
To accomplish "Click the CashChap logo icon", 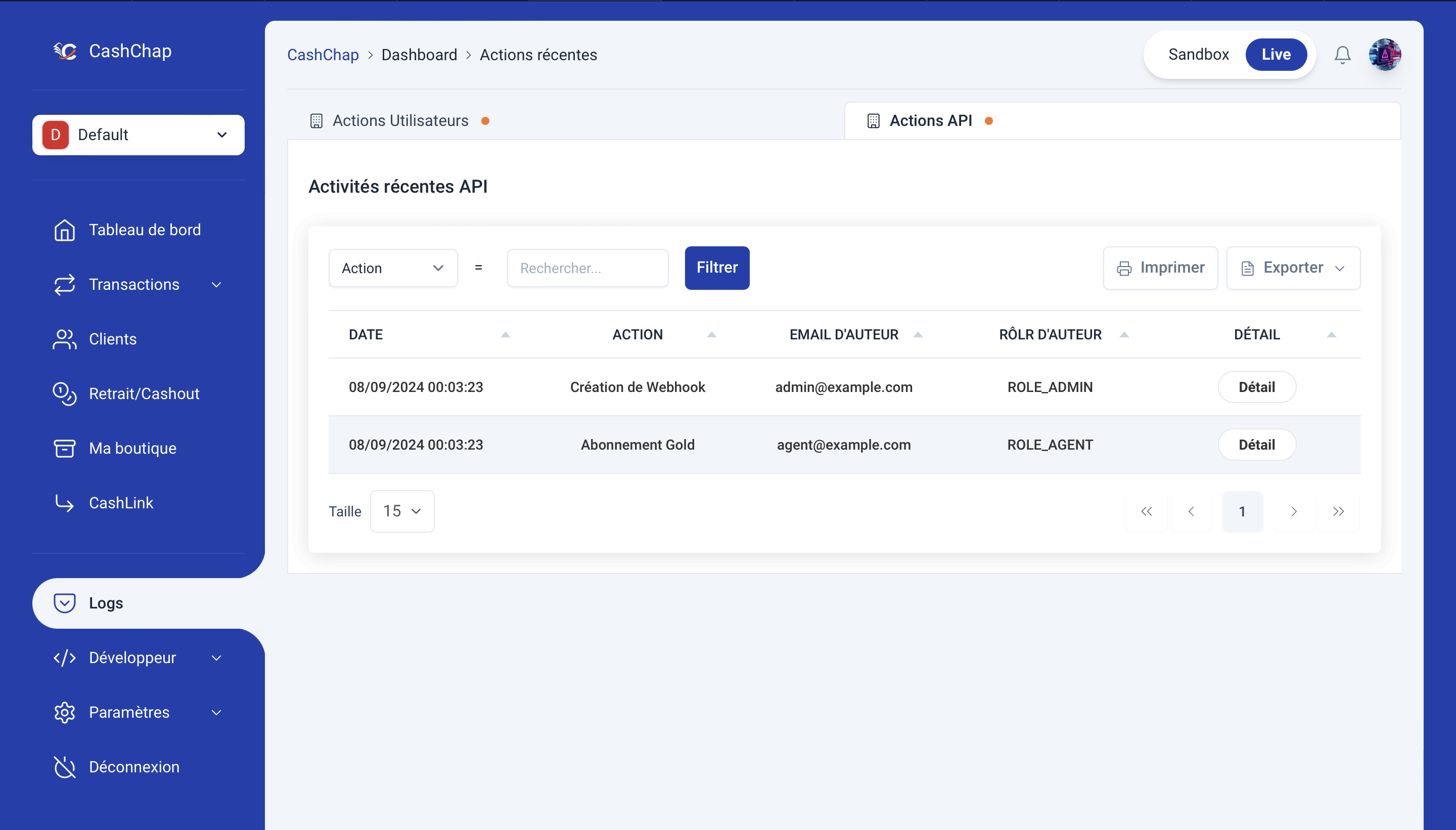I will click(x=66, y=51).
